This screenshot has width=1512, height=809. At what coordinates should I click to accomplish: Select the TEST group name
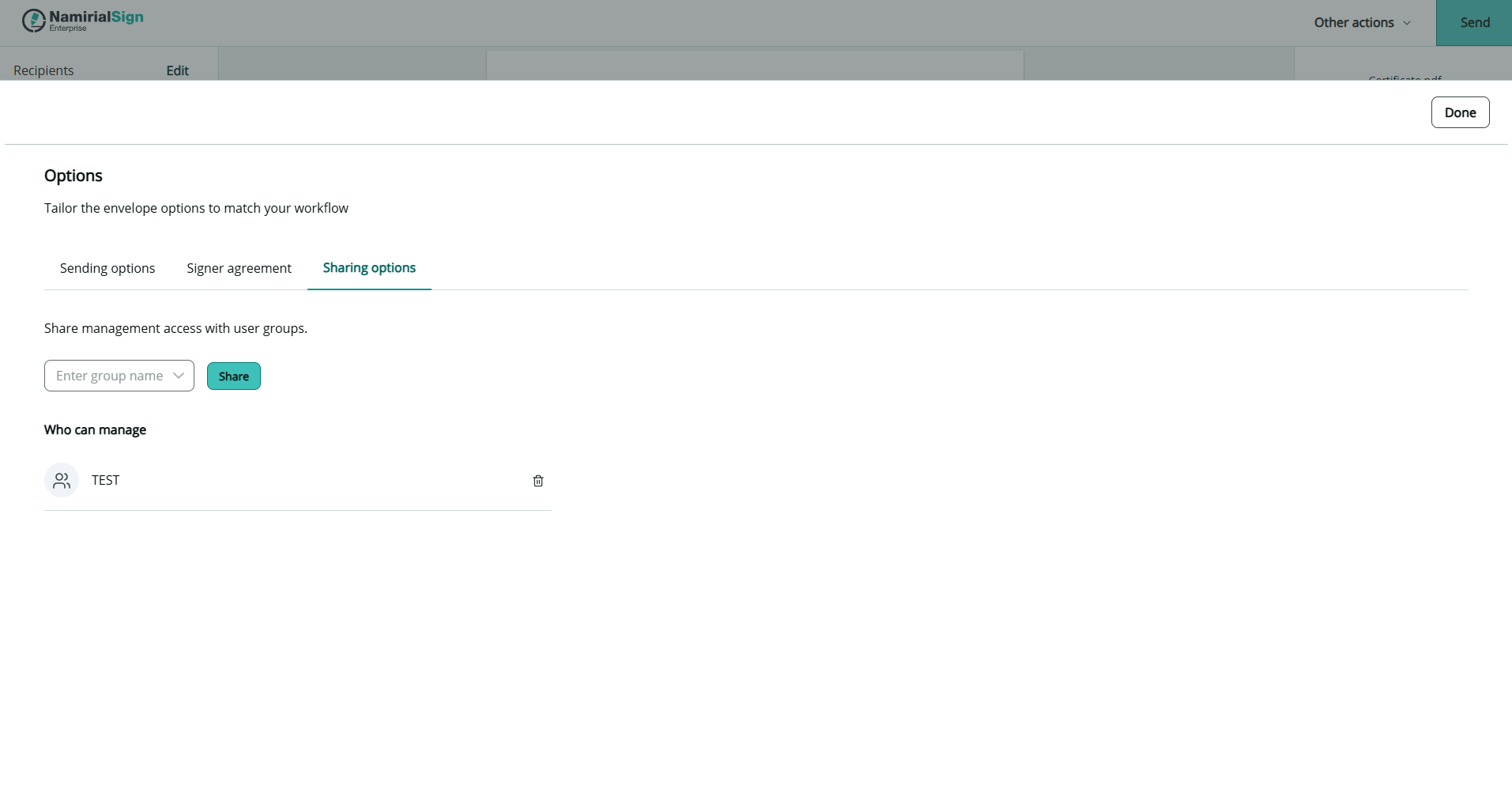coord(105,480)
